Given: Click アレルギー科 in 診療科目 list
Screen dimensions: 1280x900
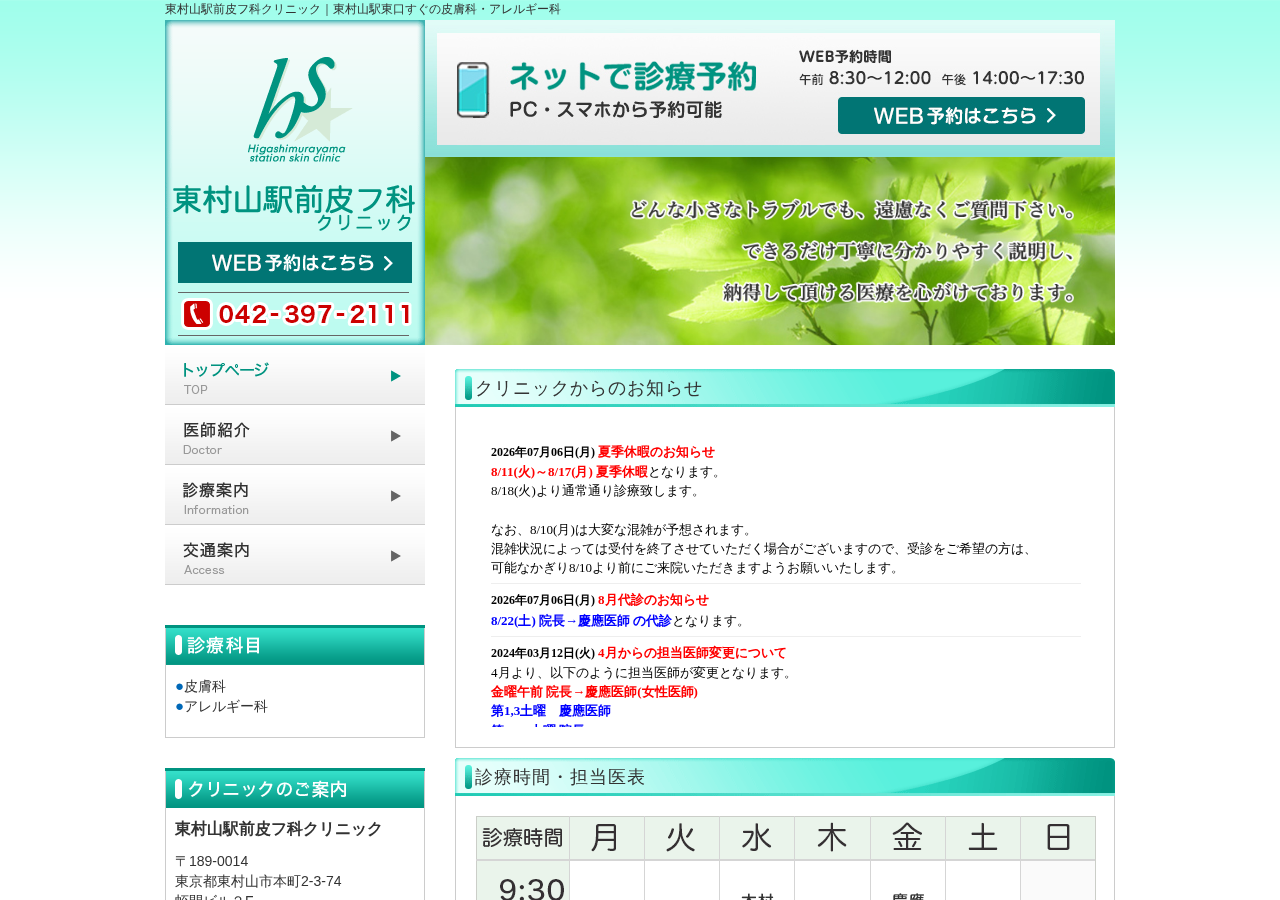Looking at the screenshot, I should tap(226, 707).
